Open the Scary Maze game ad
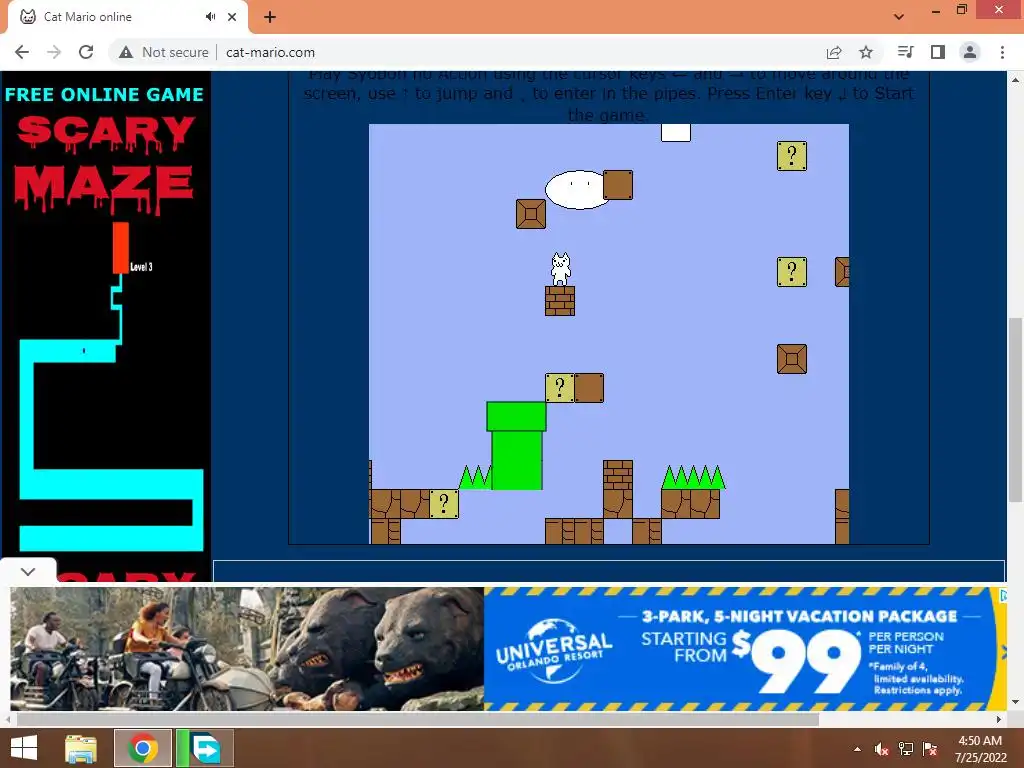The width and height of the screenshot is (1024, 768). click(x=106, y=327)
